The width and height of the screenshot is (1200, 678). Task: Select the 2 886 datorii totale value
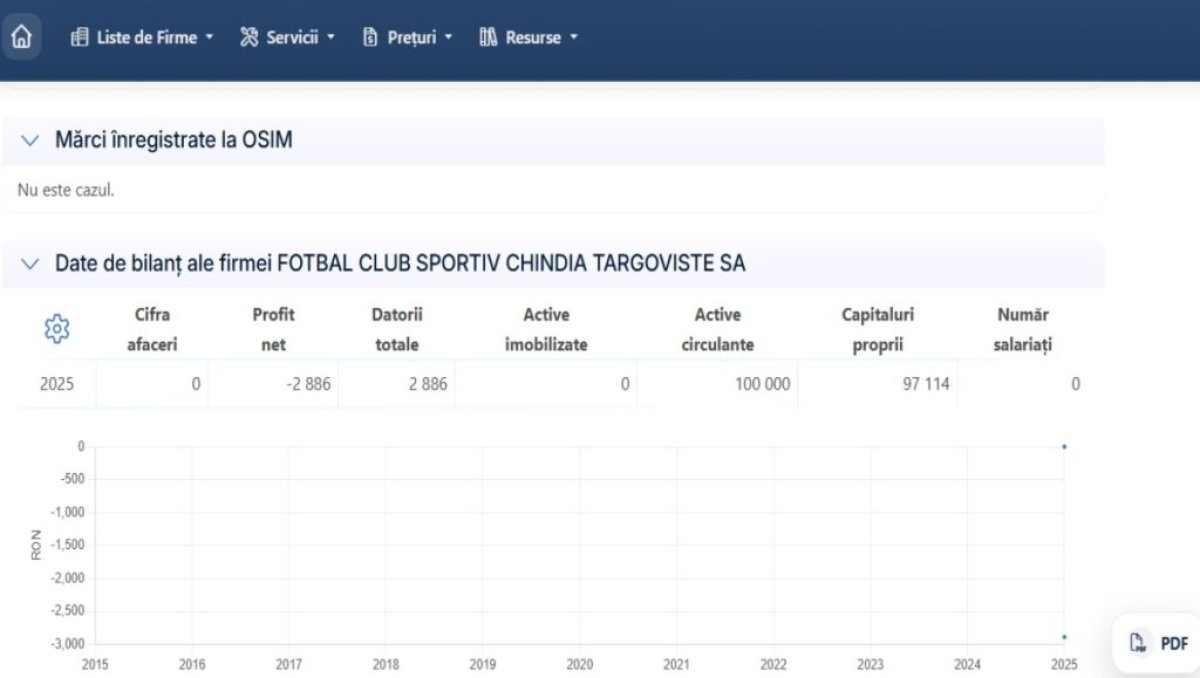[x=427, y=384]
